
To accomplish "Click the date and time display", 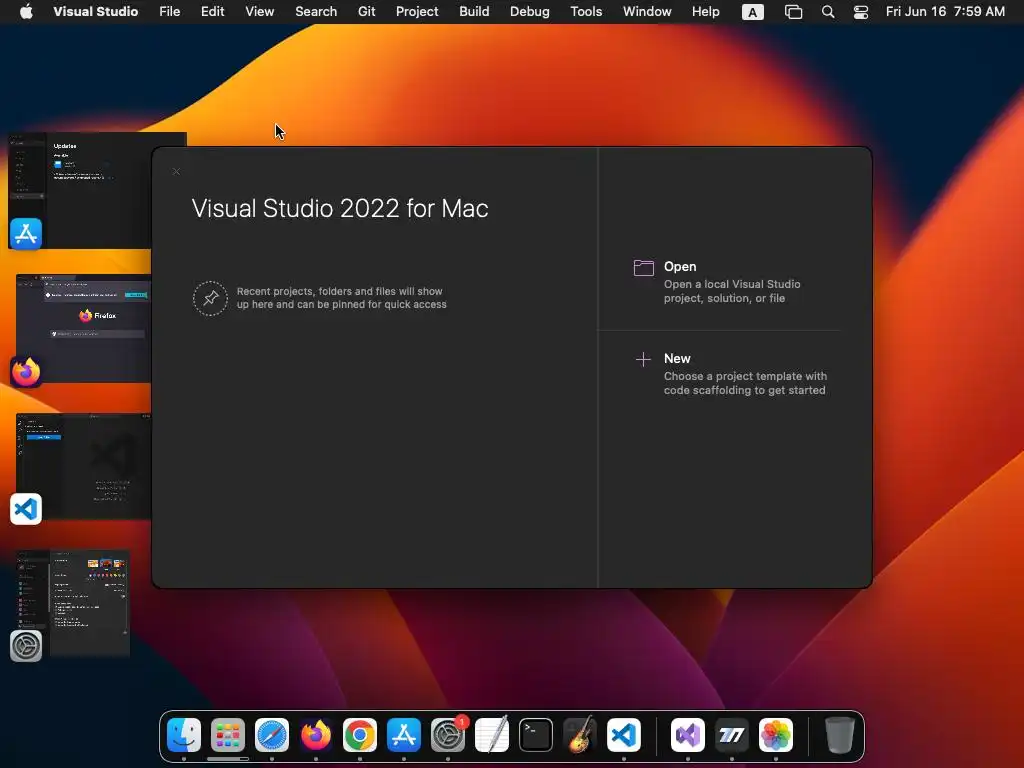I will point(945,11).
